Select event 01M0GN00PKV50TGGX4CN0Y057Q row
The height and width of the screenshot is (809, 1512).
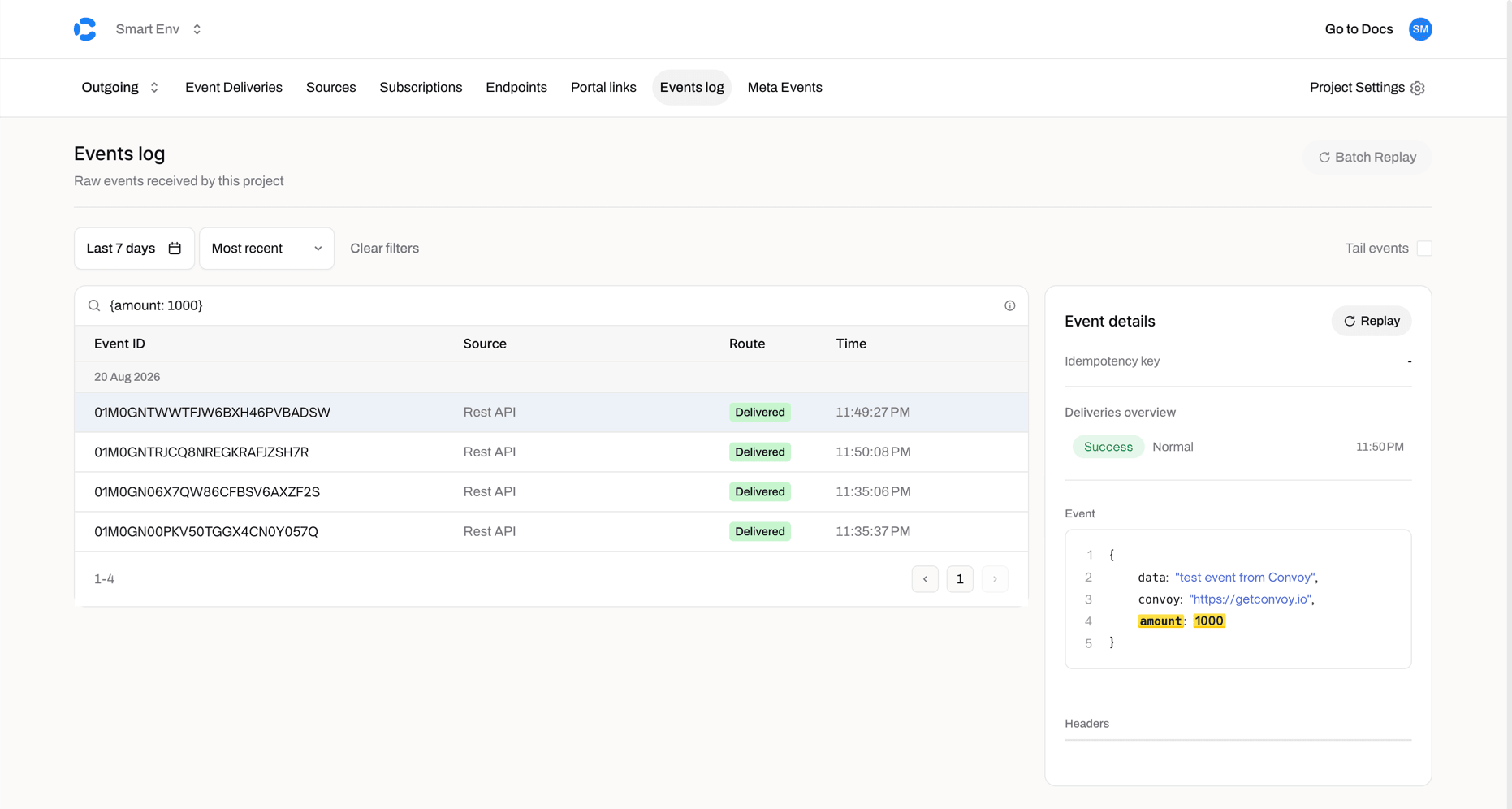coord(551,532)
